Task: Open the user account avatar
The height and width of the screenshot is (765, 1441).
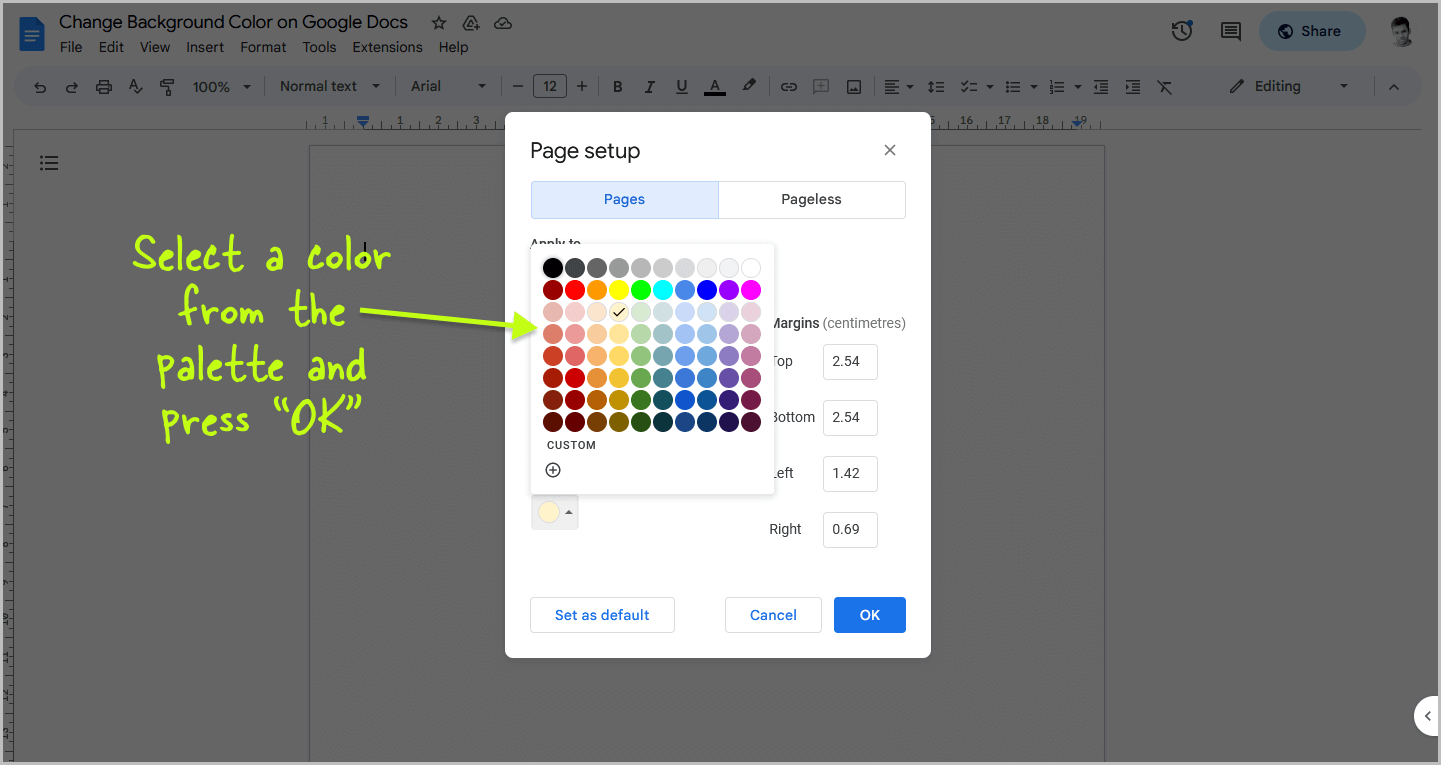Action: tap(1402, 32)
